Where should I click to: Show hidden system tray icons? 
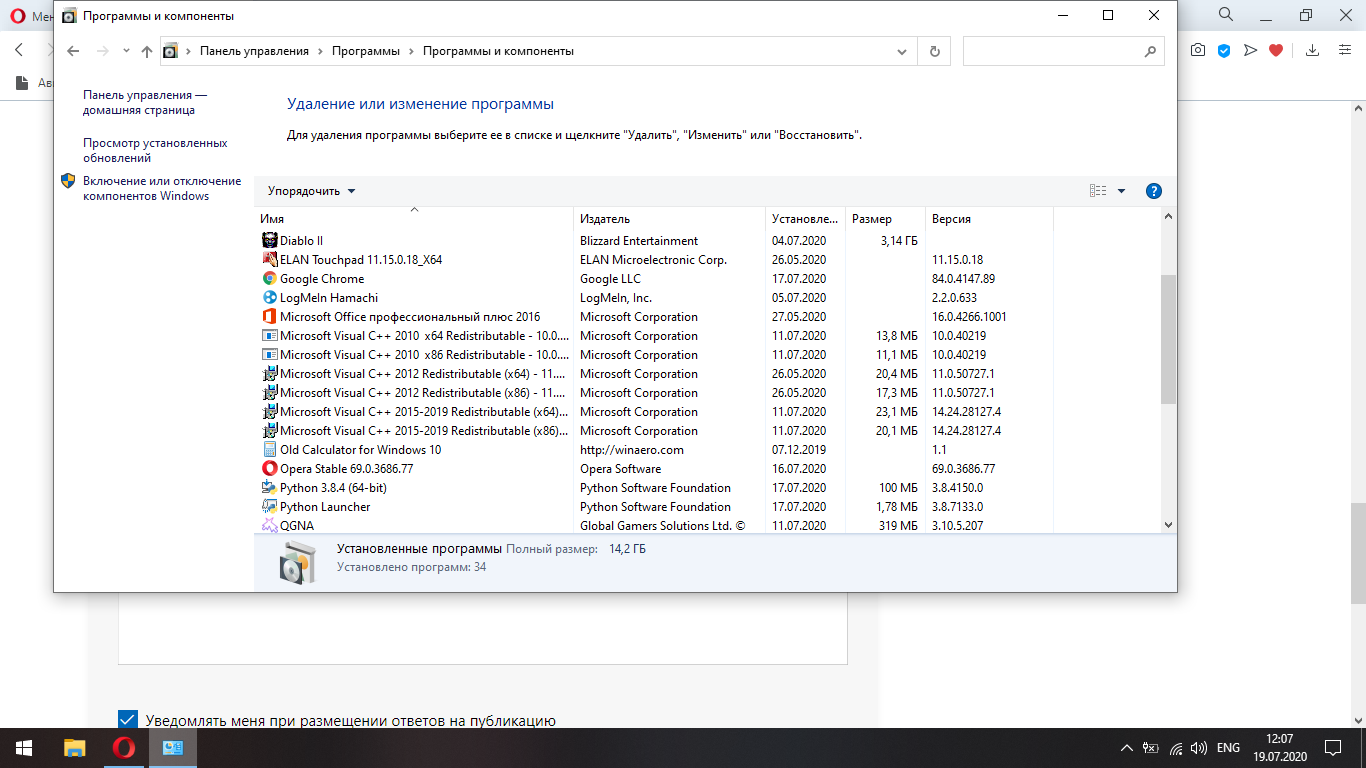pos(1127,747)
